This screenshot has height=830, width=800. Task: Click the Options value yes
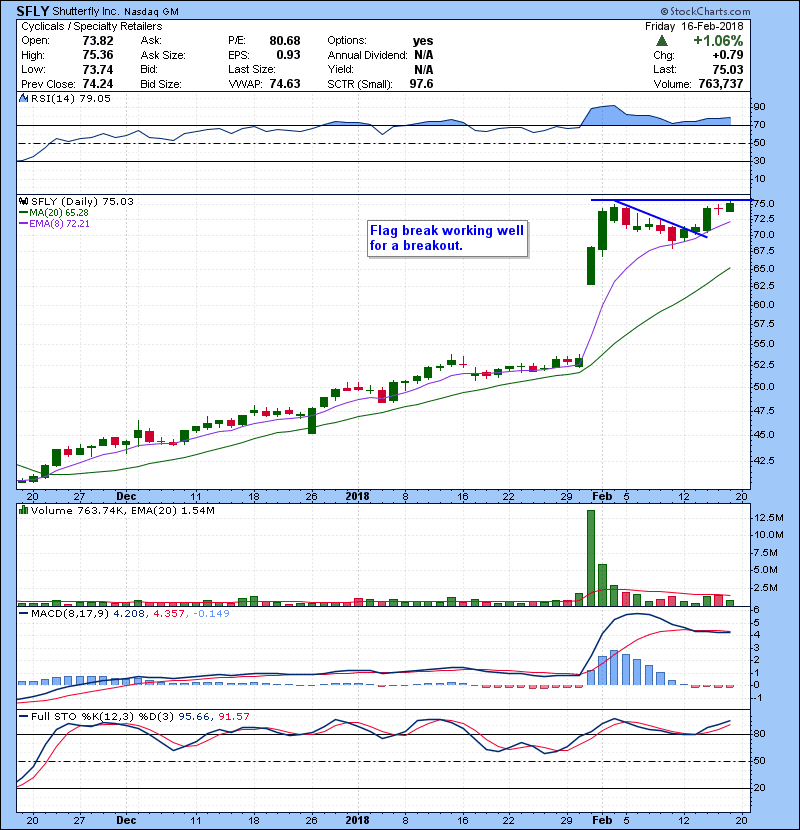point(423,41)
